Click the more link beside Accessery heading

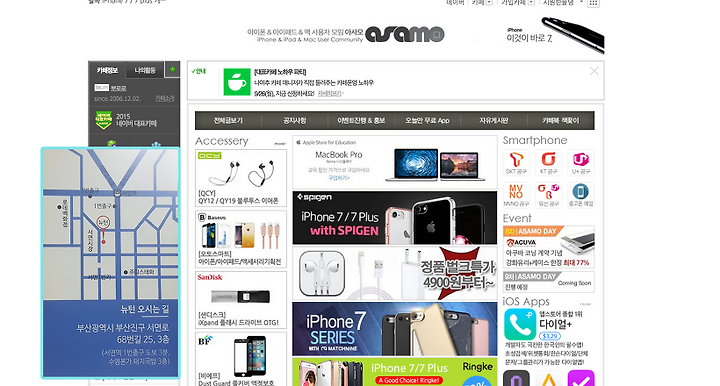coord(280,144)
